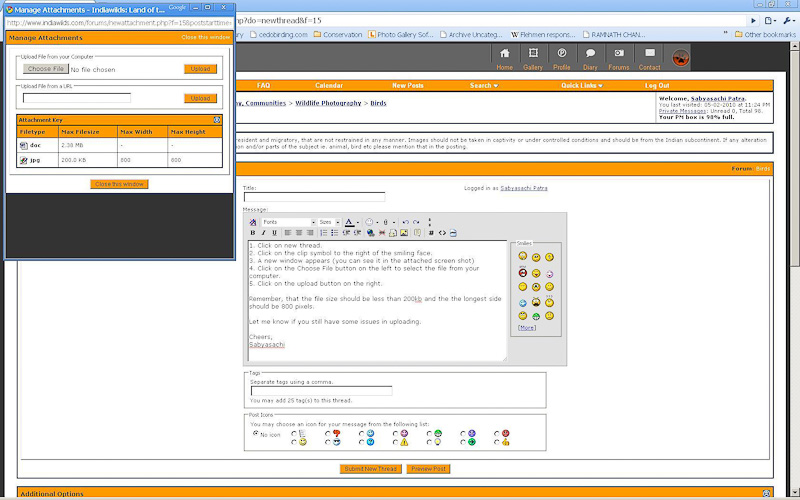
Task: Expand the Quick Links menu
Action: click(x=581, y=86)
